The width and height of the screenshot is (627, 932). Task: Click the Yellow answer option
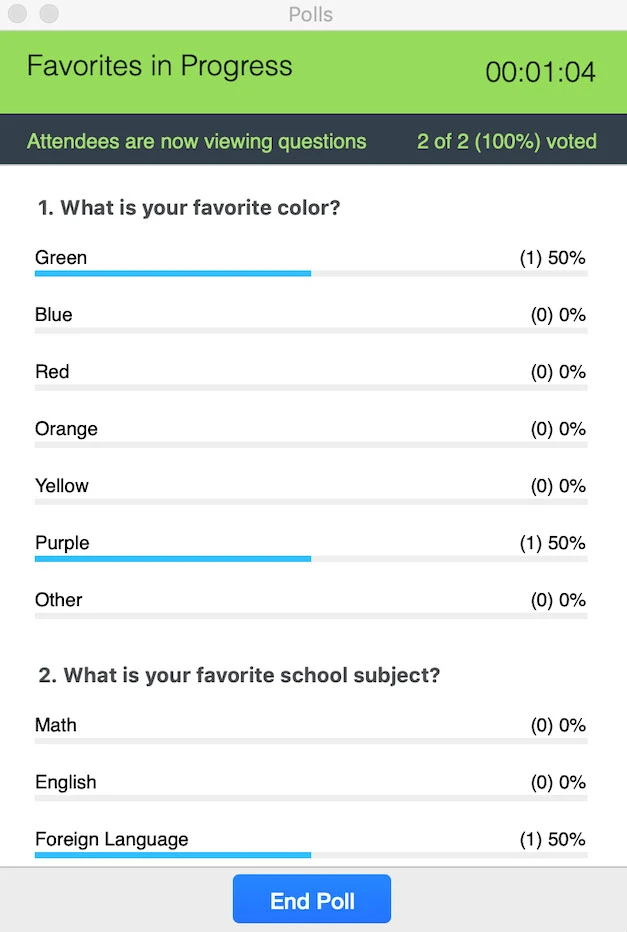pyautogui.click(x=62, y=486)
